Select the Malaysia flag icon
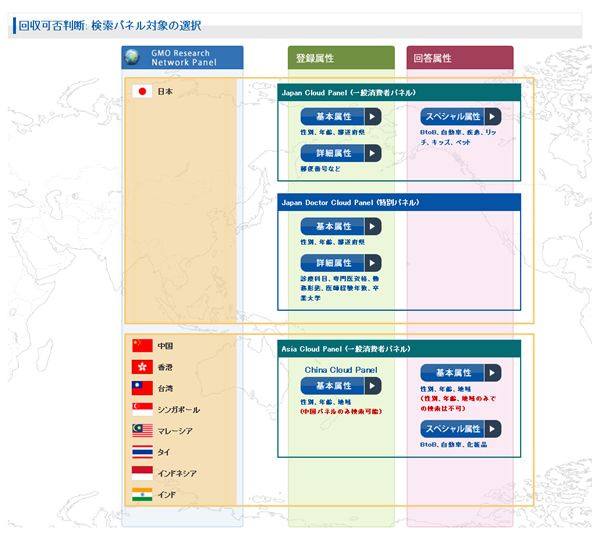This screenshot has width=594, height=546. [142, 430]
